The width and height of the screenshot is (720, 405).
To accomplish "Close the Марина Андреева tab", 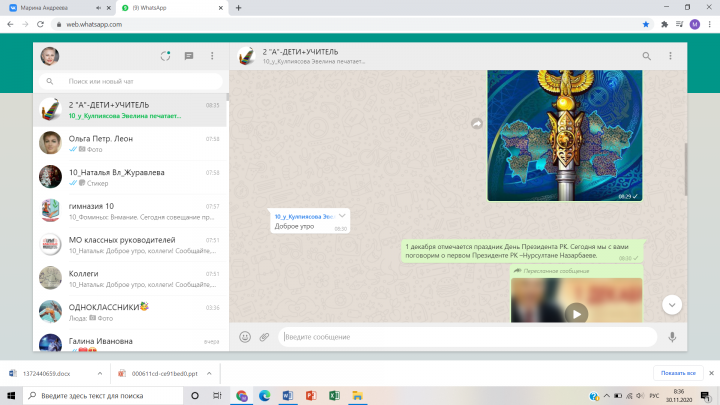I will (x=109, y=8).
